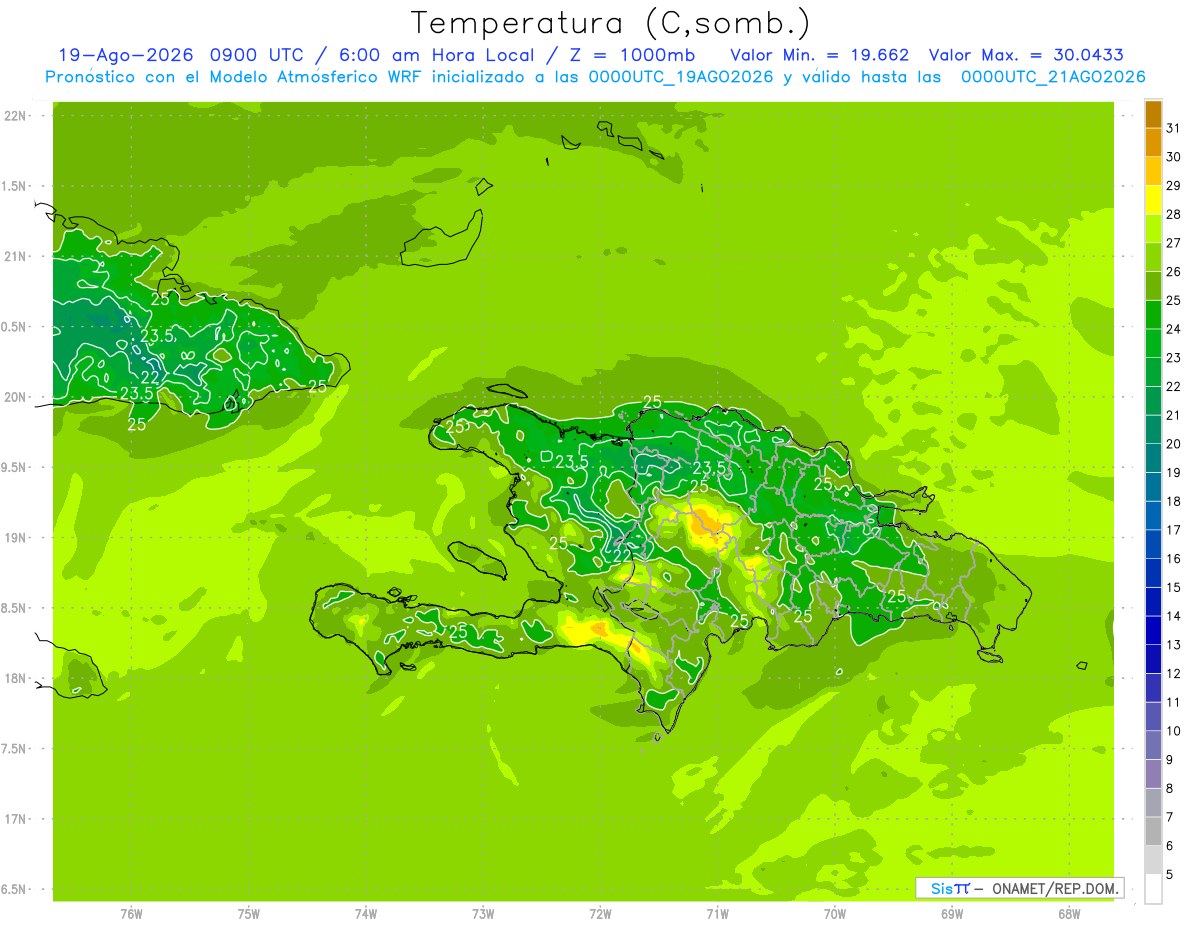
Task: Click the title 'Temperatura (C,somb.)'
Action: tap(610, 23)
